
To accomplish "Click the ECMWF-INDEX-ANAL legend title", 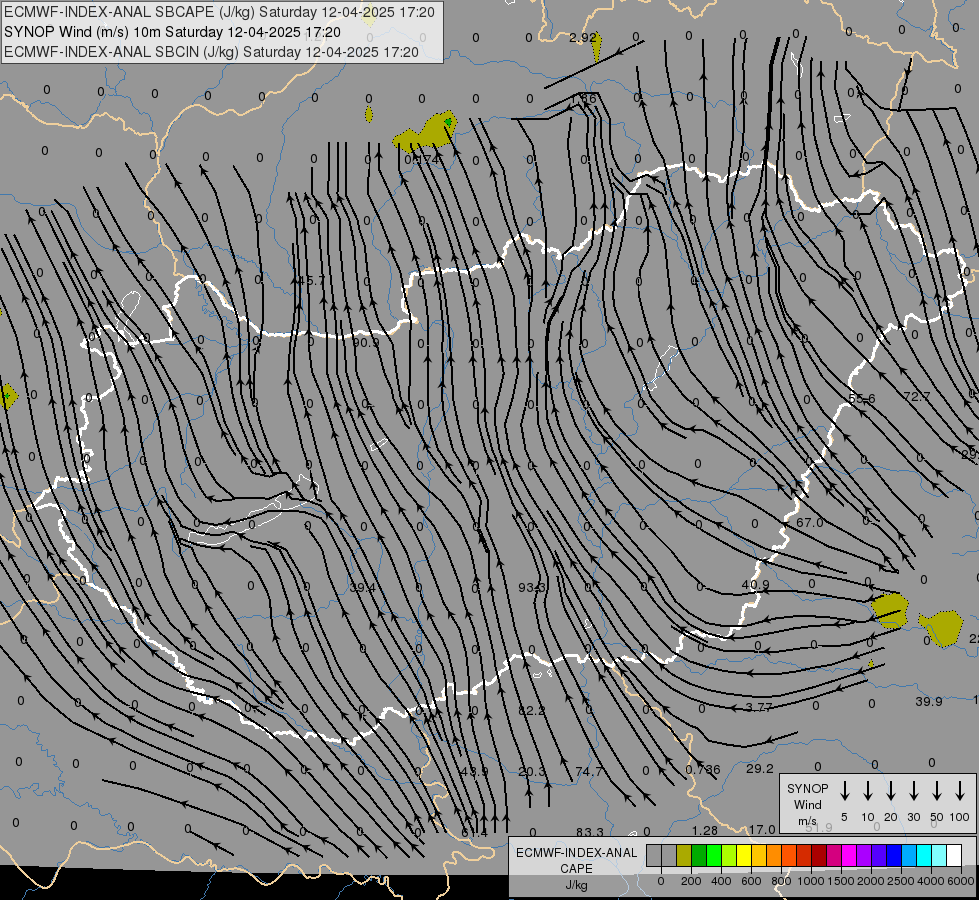I will (576, 853).
